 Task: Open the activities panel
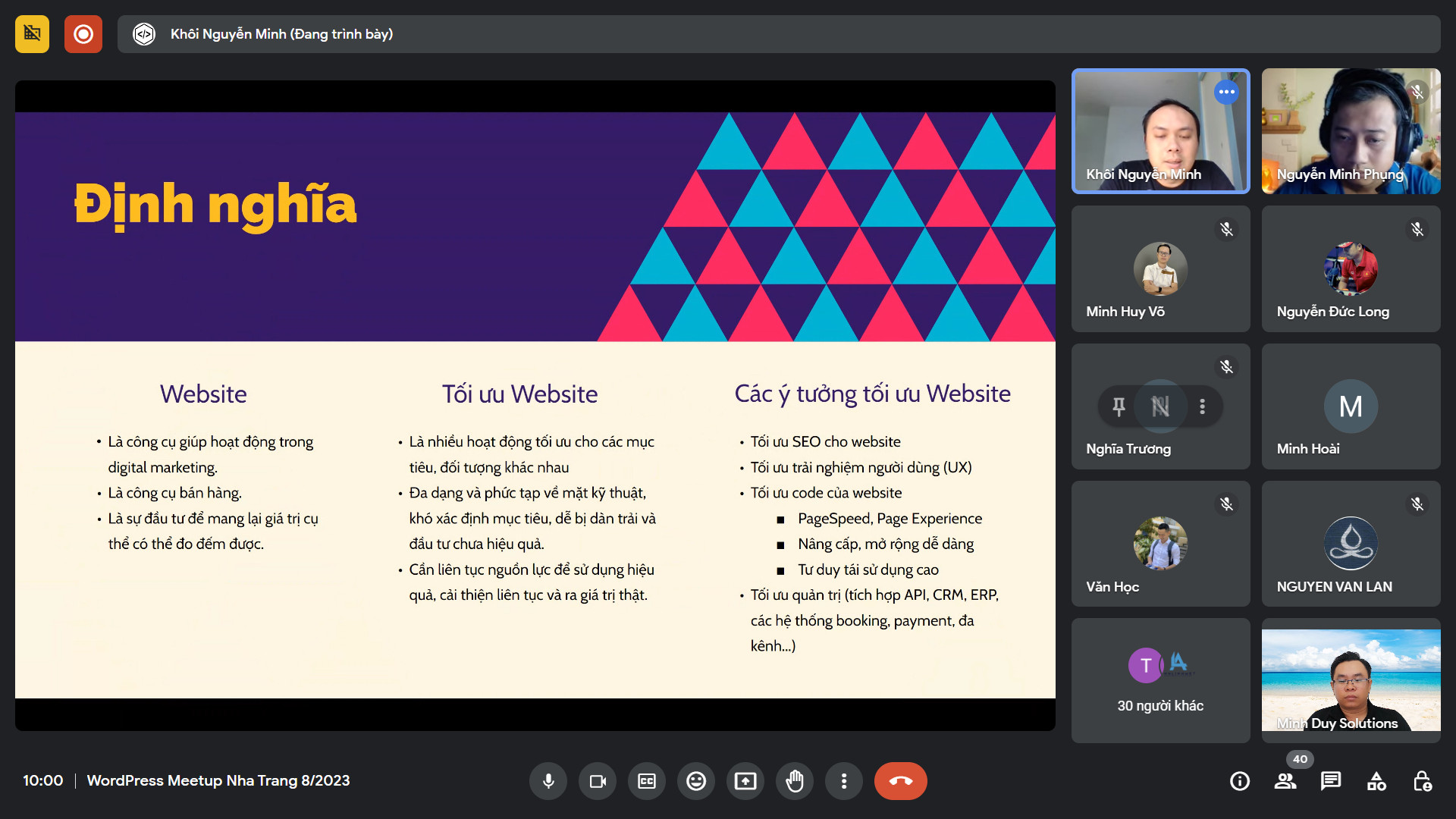[1376, 781]
